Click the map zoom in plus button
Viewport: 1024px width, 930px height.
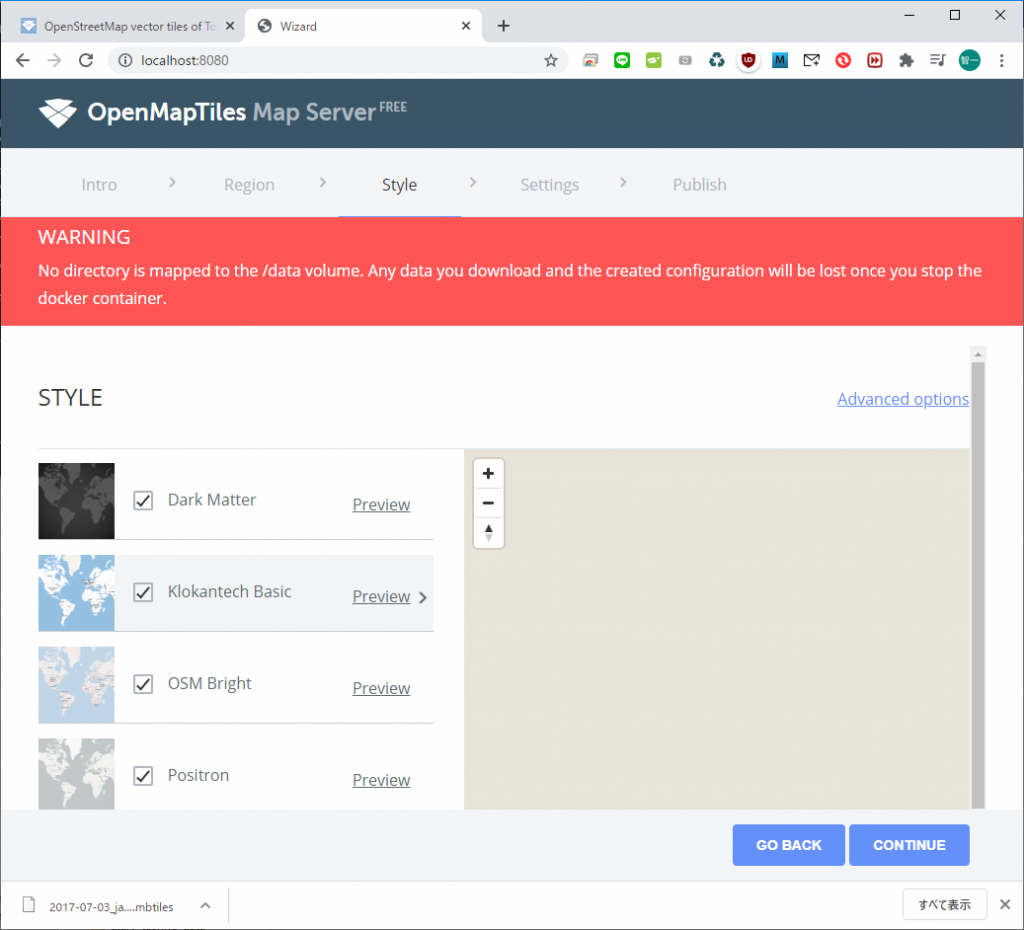[x=488, y=474]
